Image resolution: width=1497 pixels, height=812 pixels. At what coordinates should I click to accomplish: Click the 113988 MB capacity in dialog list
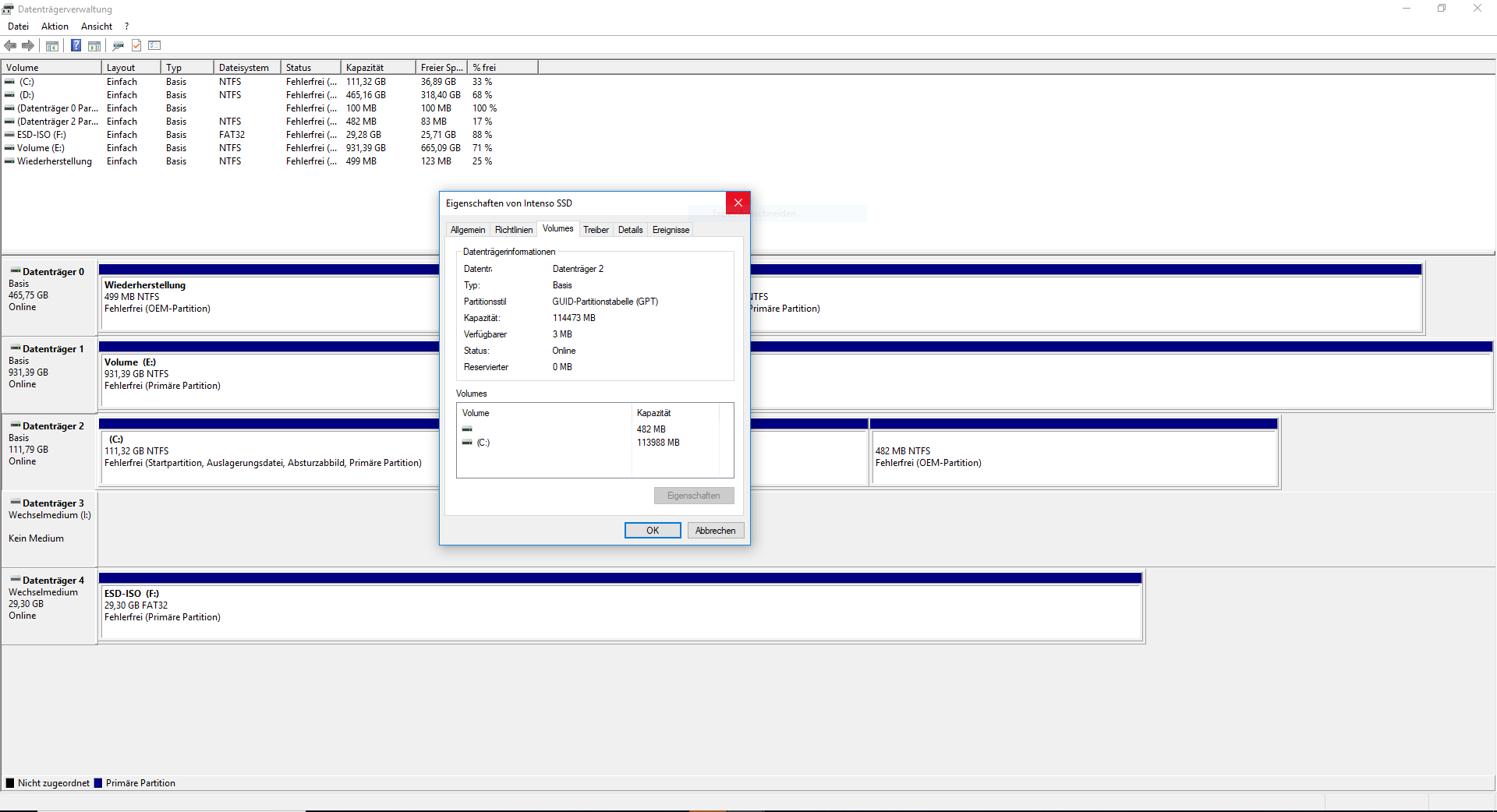[x=658, y=443]
